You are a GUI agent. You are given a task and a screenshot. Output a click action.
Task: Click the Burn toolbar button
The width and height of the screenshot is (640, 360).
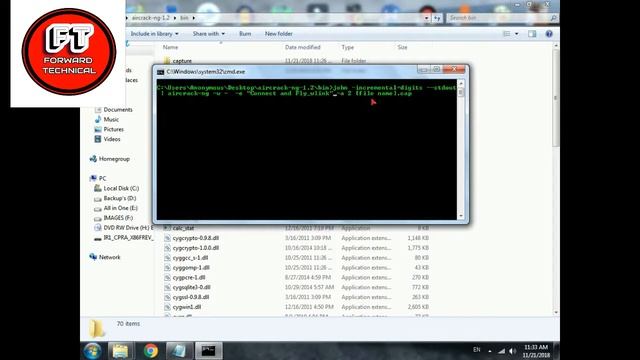(x=245, y=34)
